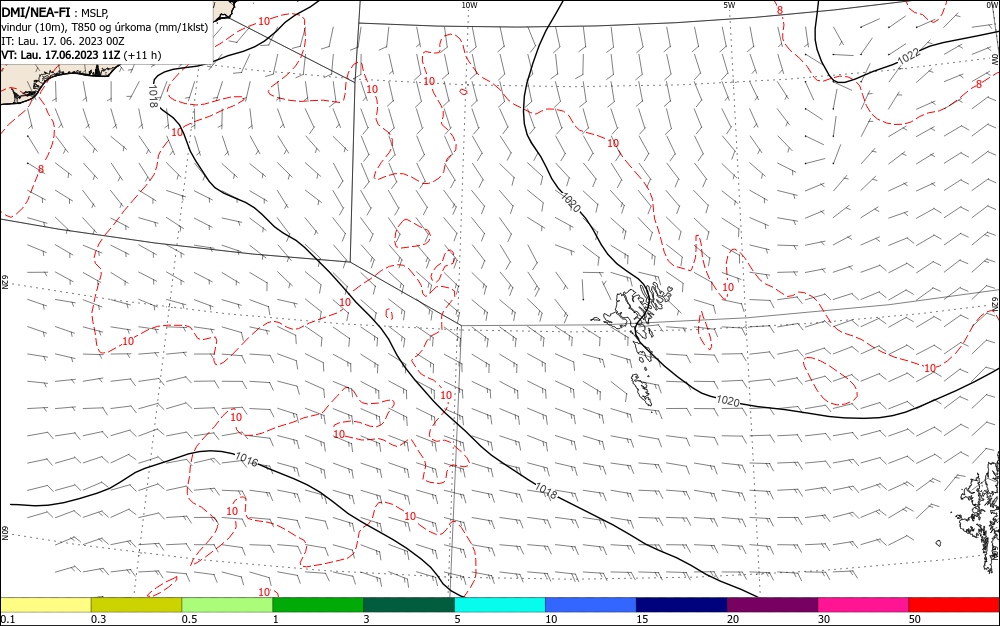This screenshot has height=626, width=1000.
Task: Click the legend value '15'
Action: tap(642, 619)
